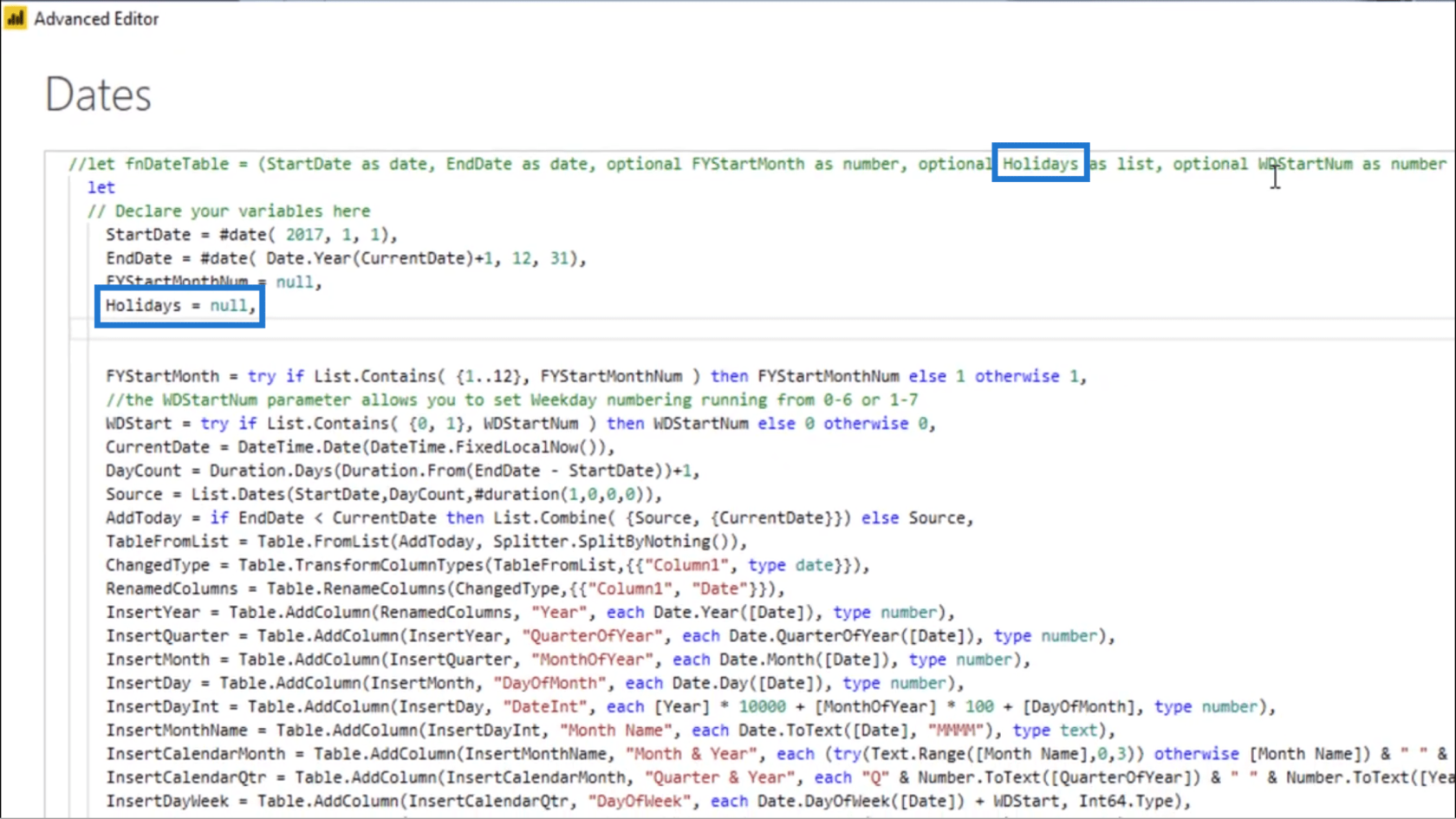Click the 'CurrentDate = DateTime.Date' line

(361, 447)
